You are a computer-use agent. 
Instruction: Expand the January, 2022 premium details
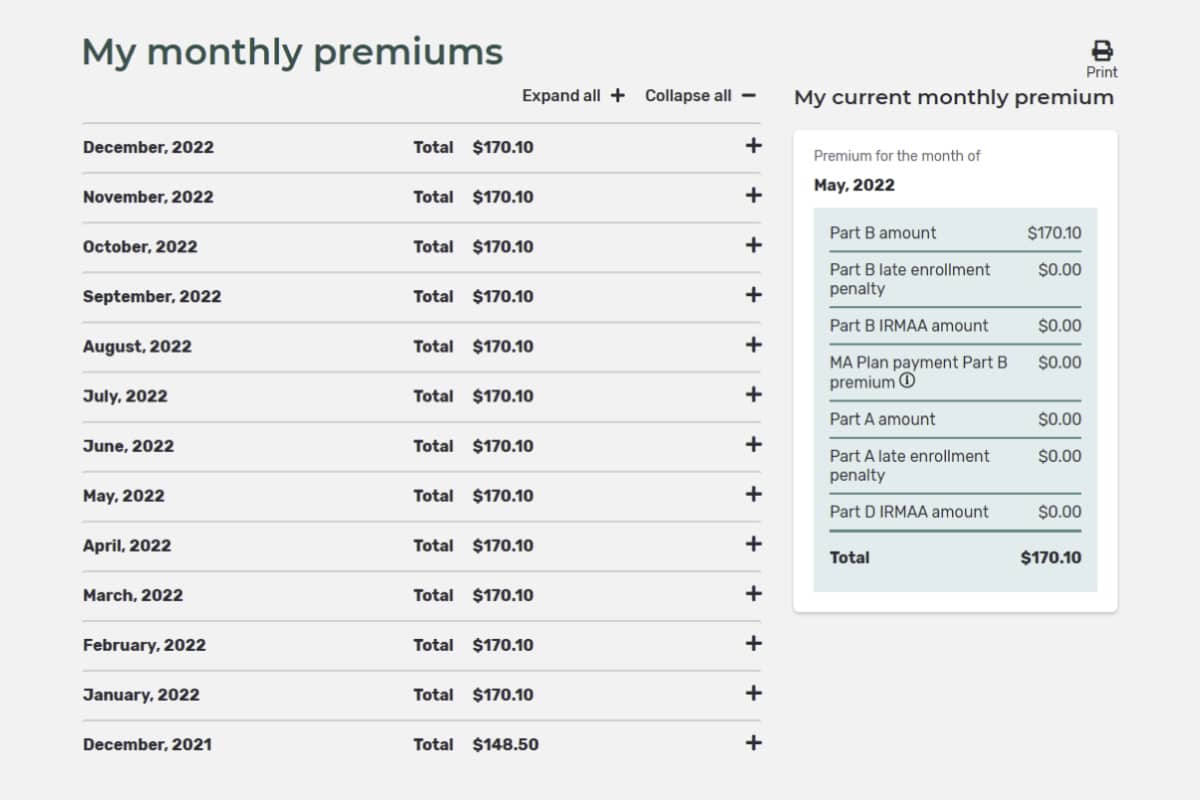(752, 693)
